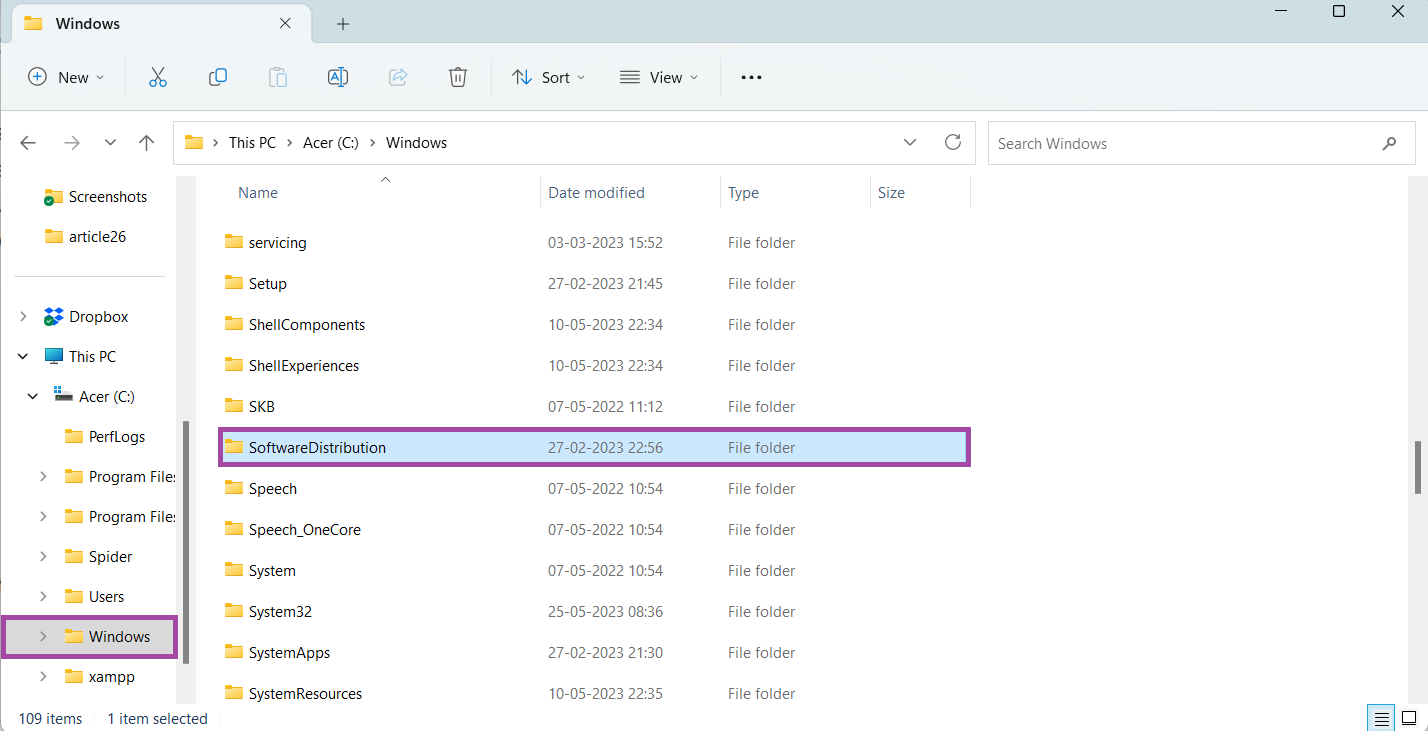The width and height of the screenshot is (1428, 731).
Task: Select the System32 folder in list
Action: [280, 612]
